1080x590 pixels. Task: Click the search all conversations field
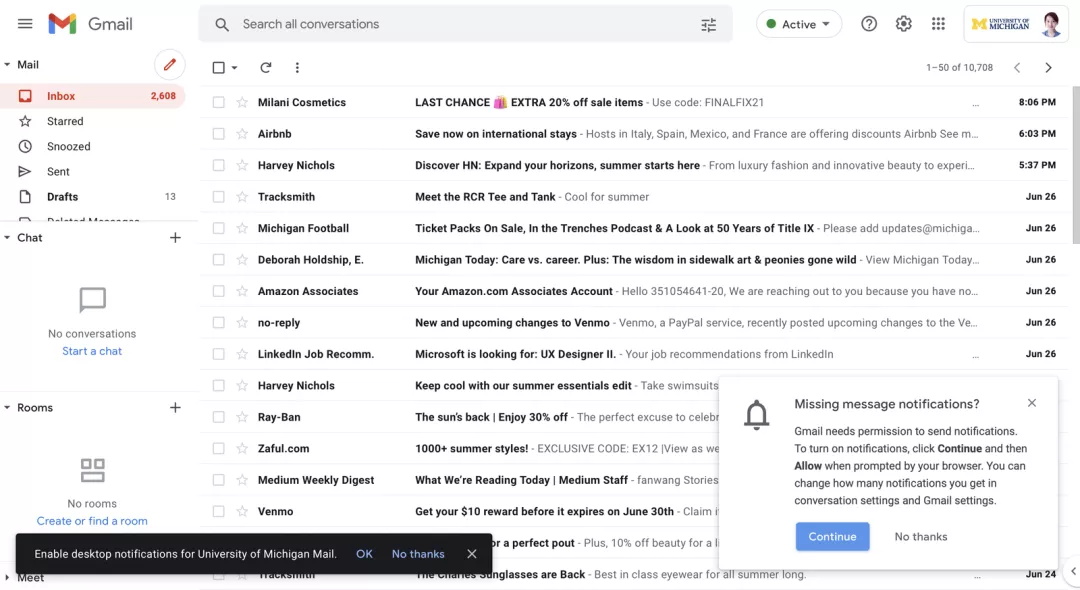465,24
